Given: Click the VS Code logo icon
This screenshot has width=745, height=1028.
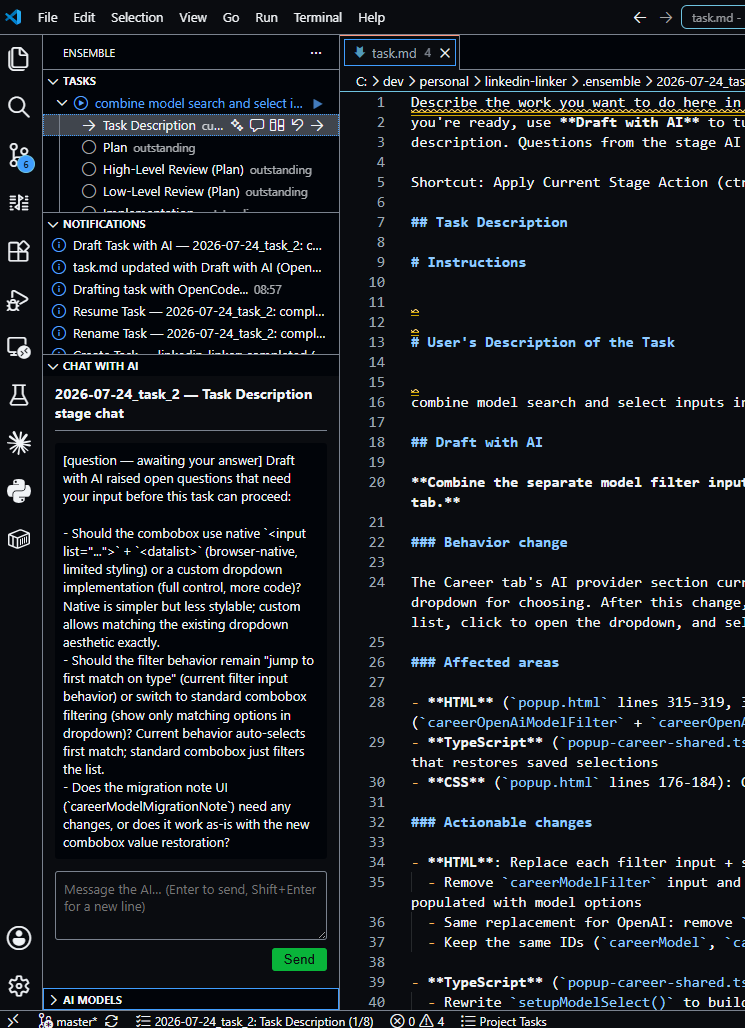Looking at the screenshot, I should click(x=13, y=17).
